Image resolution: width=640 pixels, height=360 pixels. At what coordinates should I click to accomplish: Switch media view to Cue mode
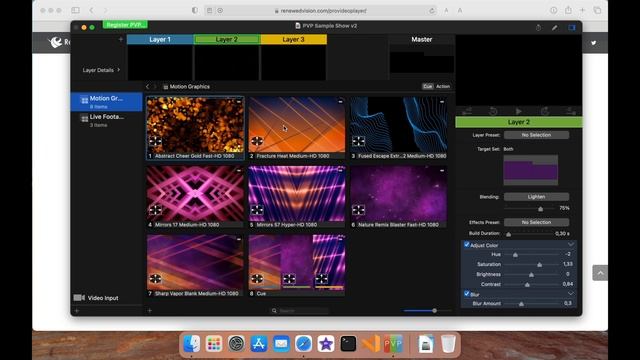[427, 86]
